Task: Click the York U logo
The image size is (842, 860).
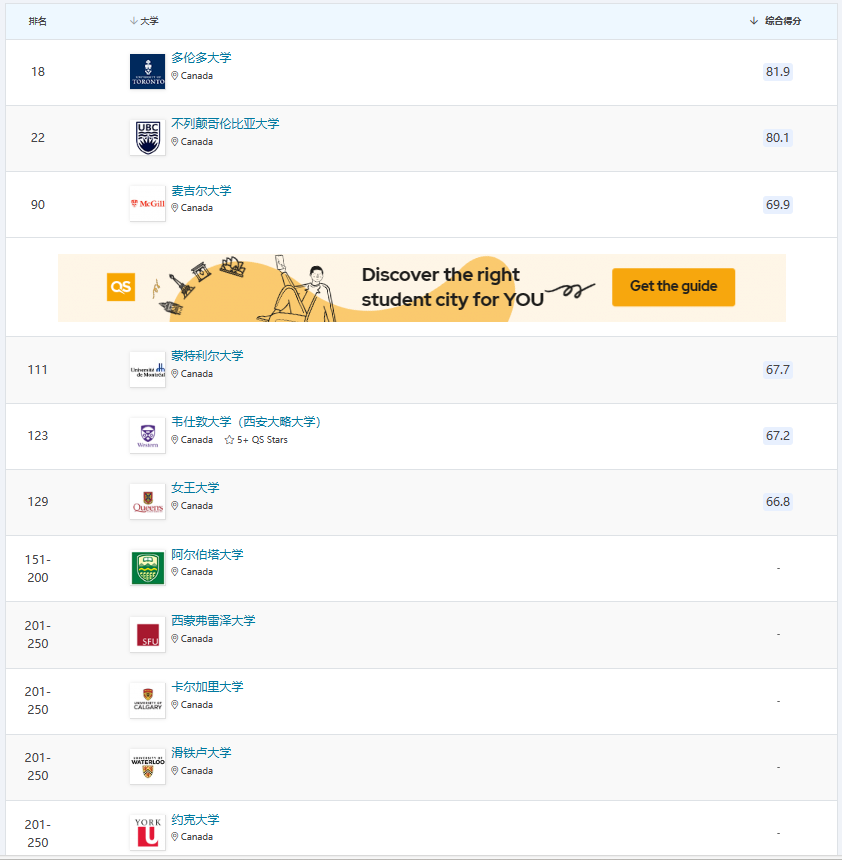Action: (x=148, y=833)
